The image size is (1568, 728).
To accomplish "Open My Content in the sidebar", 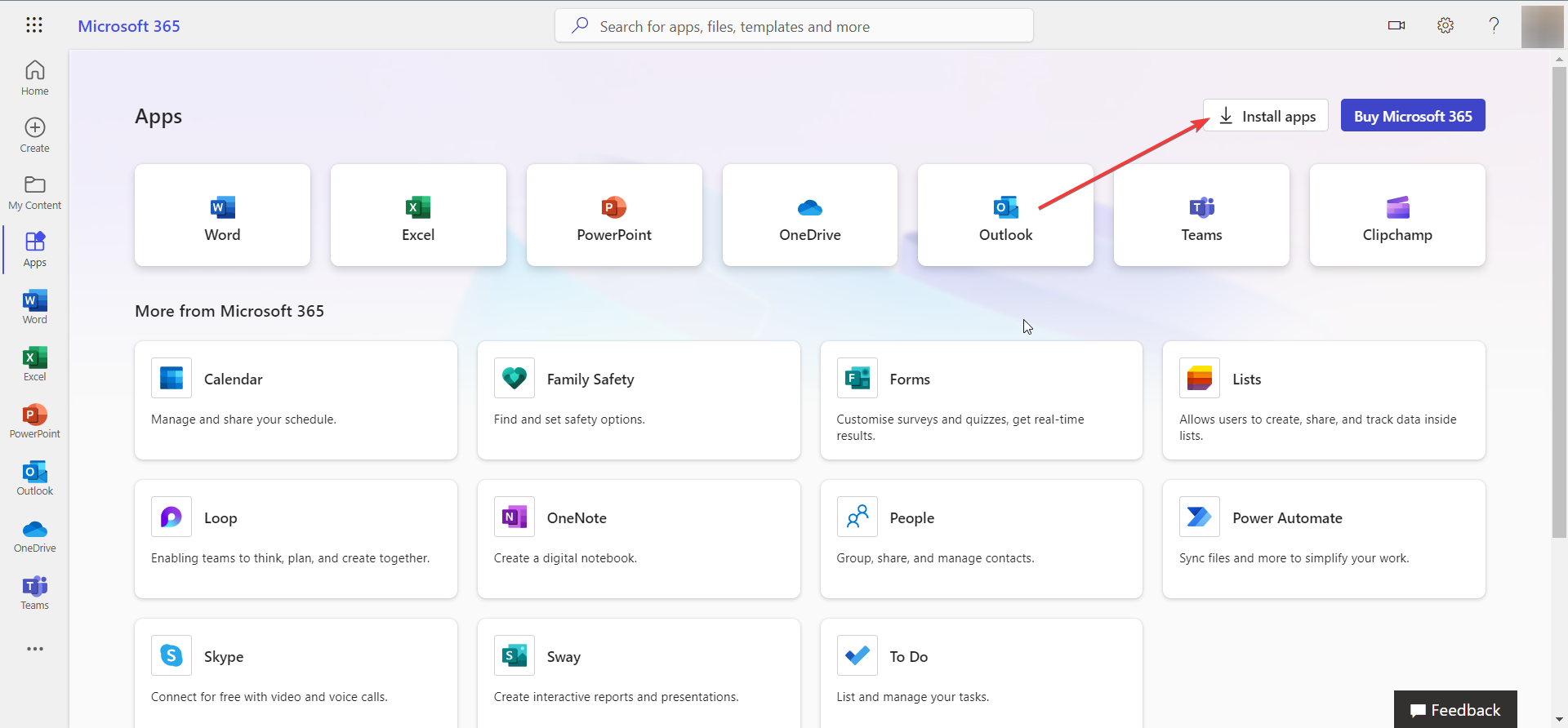I will [x=35, y=193].
